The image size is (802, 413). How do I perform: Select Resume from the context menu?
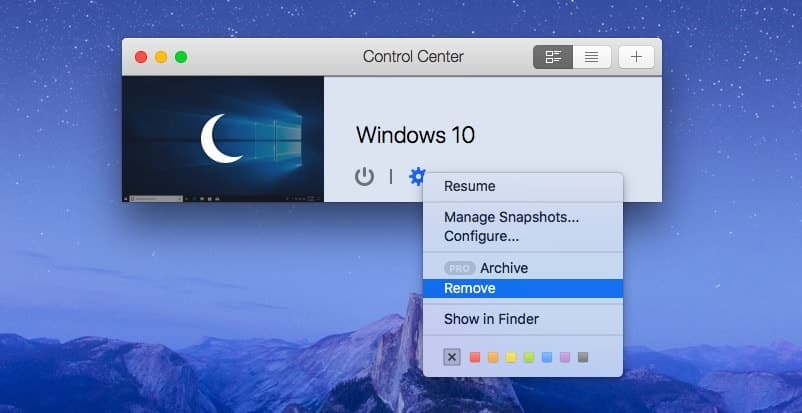(x=523, y=186)
